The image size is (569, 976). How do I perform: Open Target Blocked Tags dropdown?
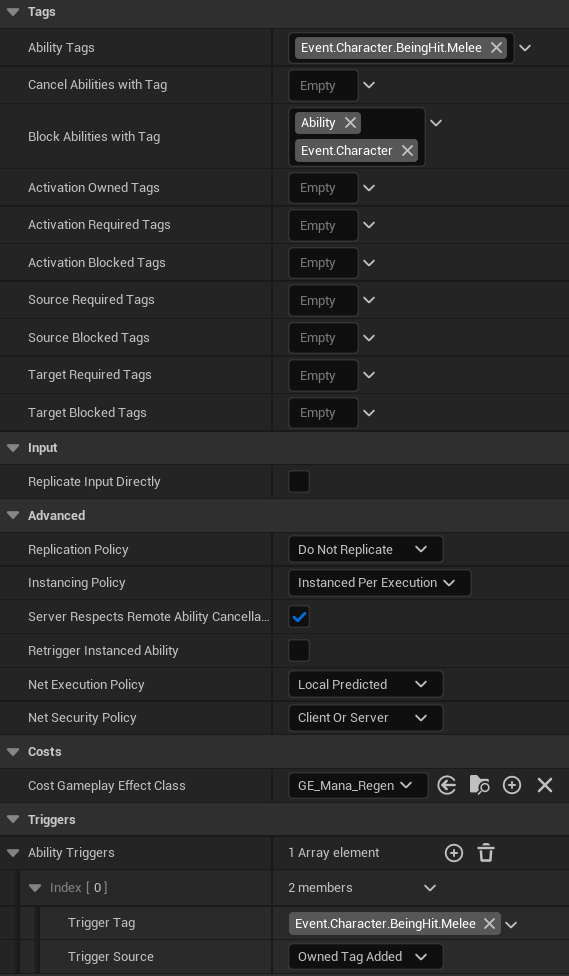point(369,413)
